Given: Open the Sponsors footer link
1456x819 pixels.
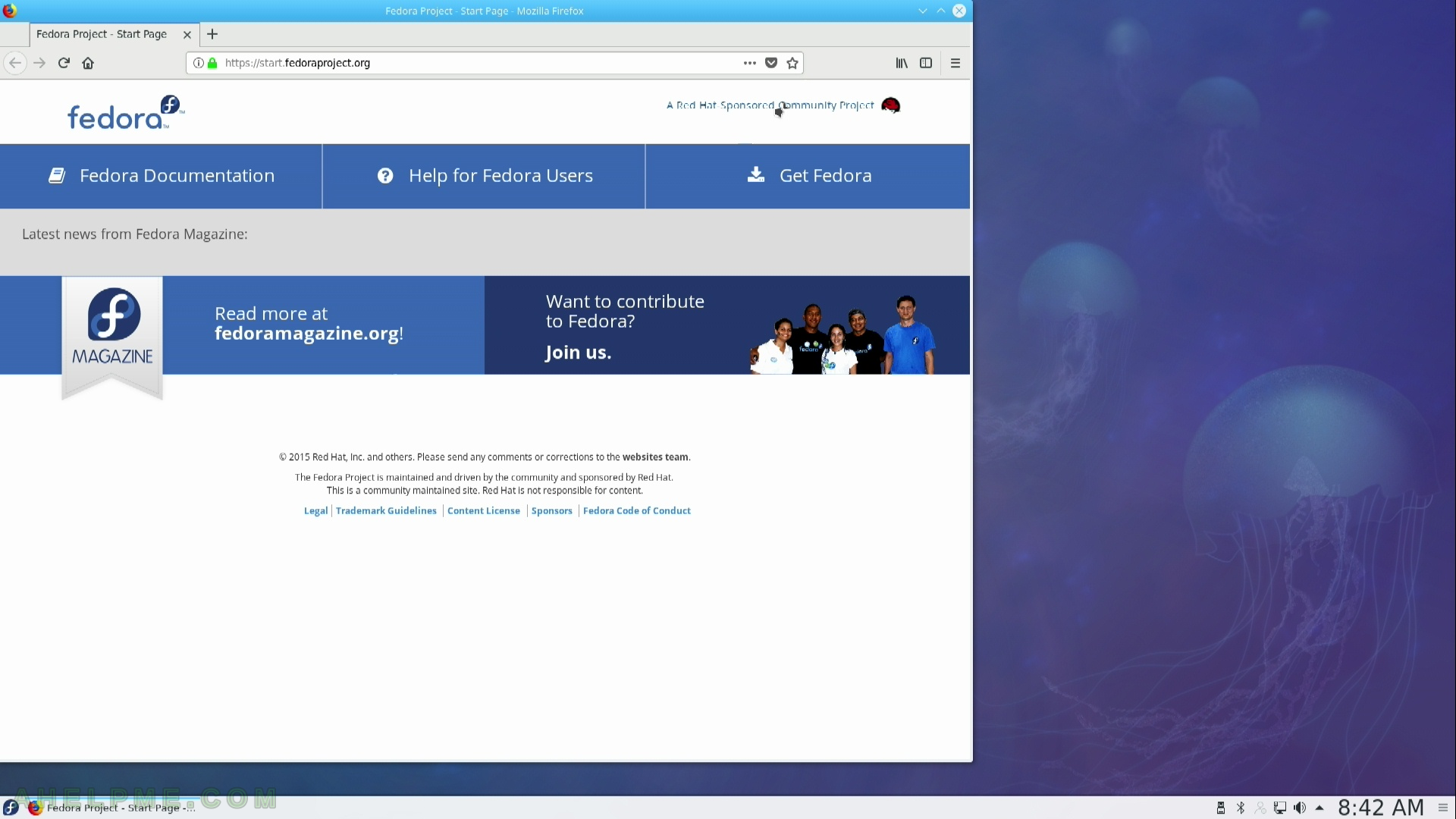Looking at the screenshot, I should pos(552,511).
